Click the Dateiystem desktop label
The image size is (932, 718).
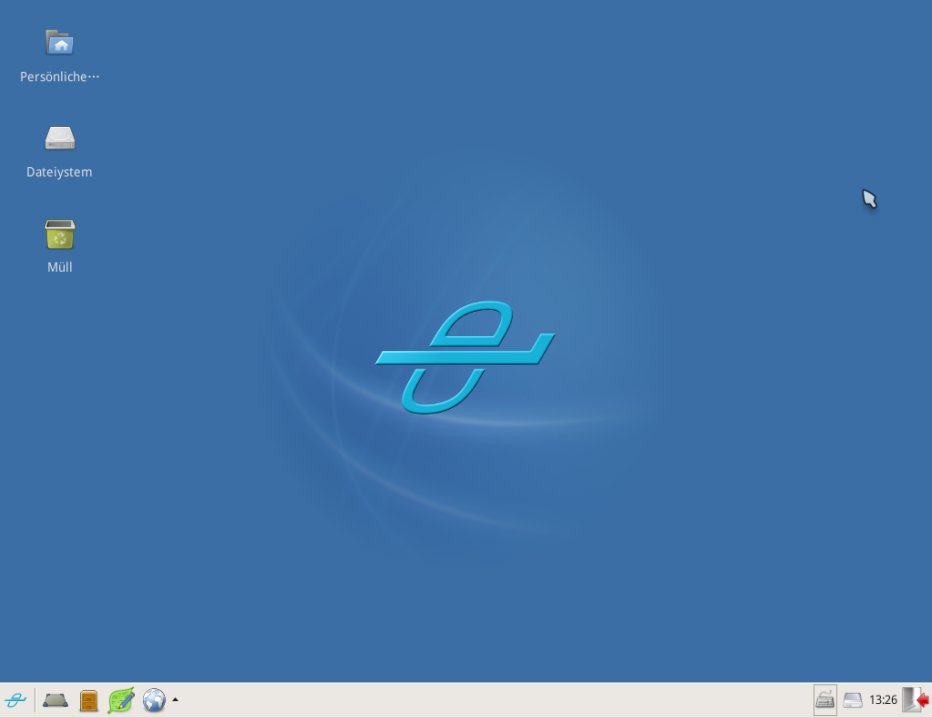click(x=59, y=172)
